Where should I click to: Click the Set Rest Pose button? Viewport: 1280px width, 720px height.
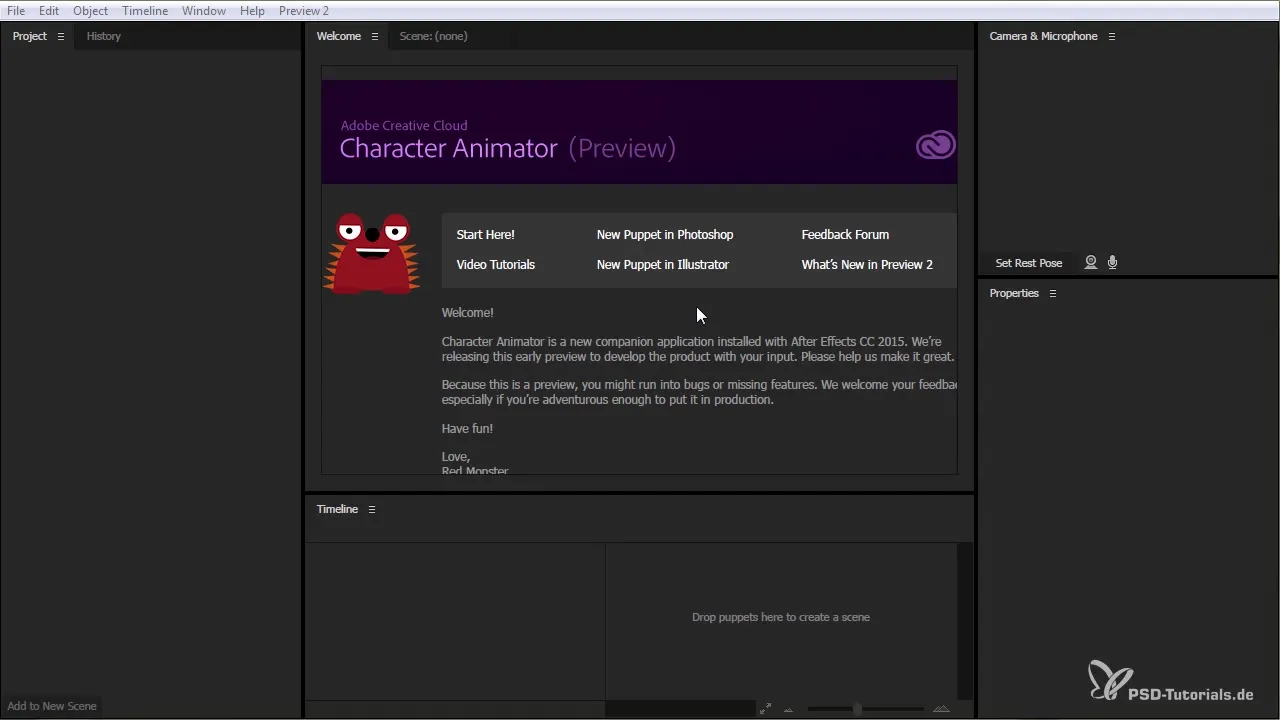point(1029,263)
